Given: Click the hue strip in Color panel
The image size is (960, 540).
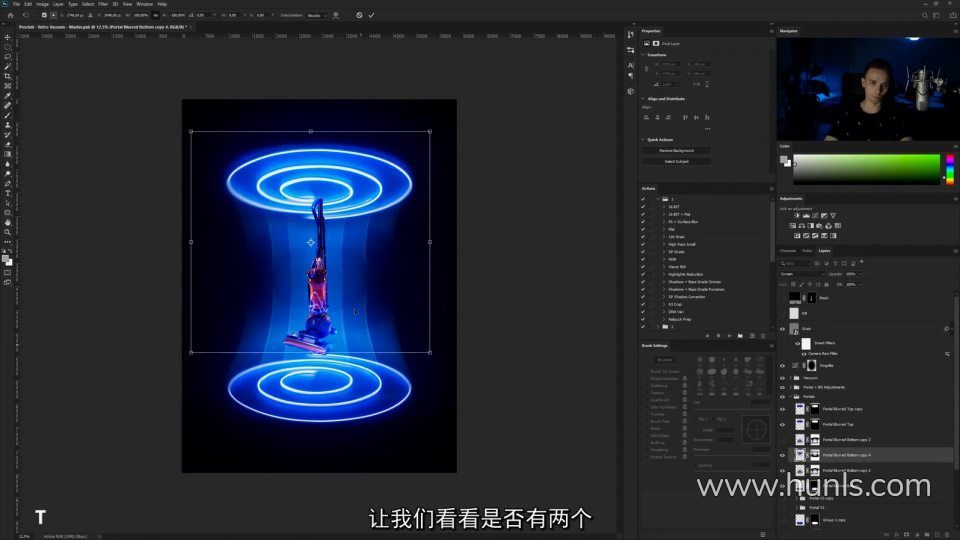Looking at the screenshot, I should tap(950, 169).
